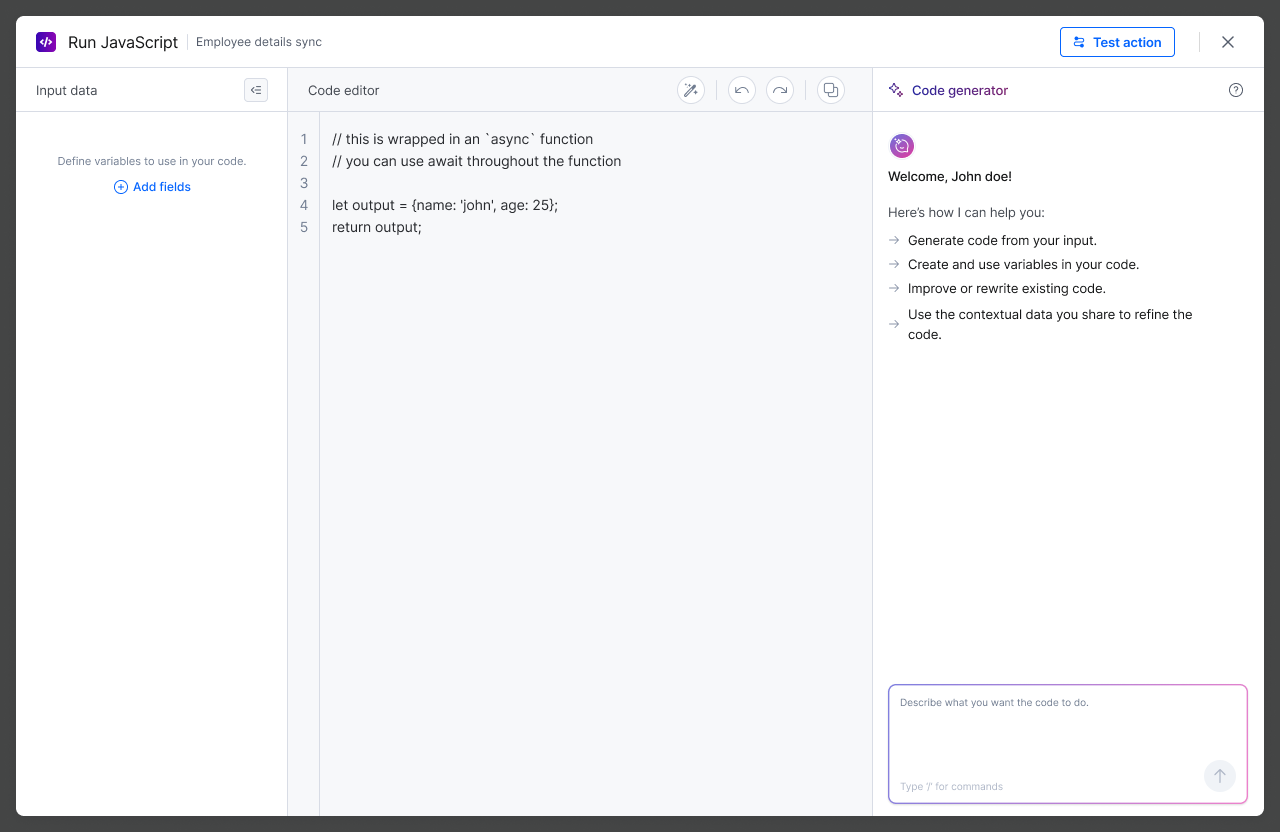Send the prompt with the arrow button
This screenshot has width=1280, height=832.
point(1220,776)
